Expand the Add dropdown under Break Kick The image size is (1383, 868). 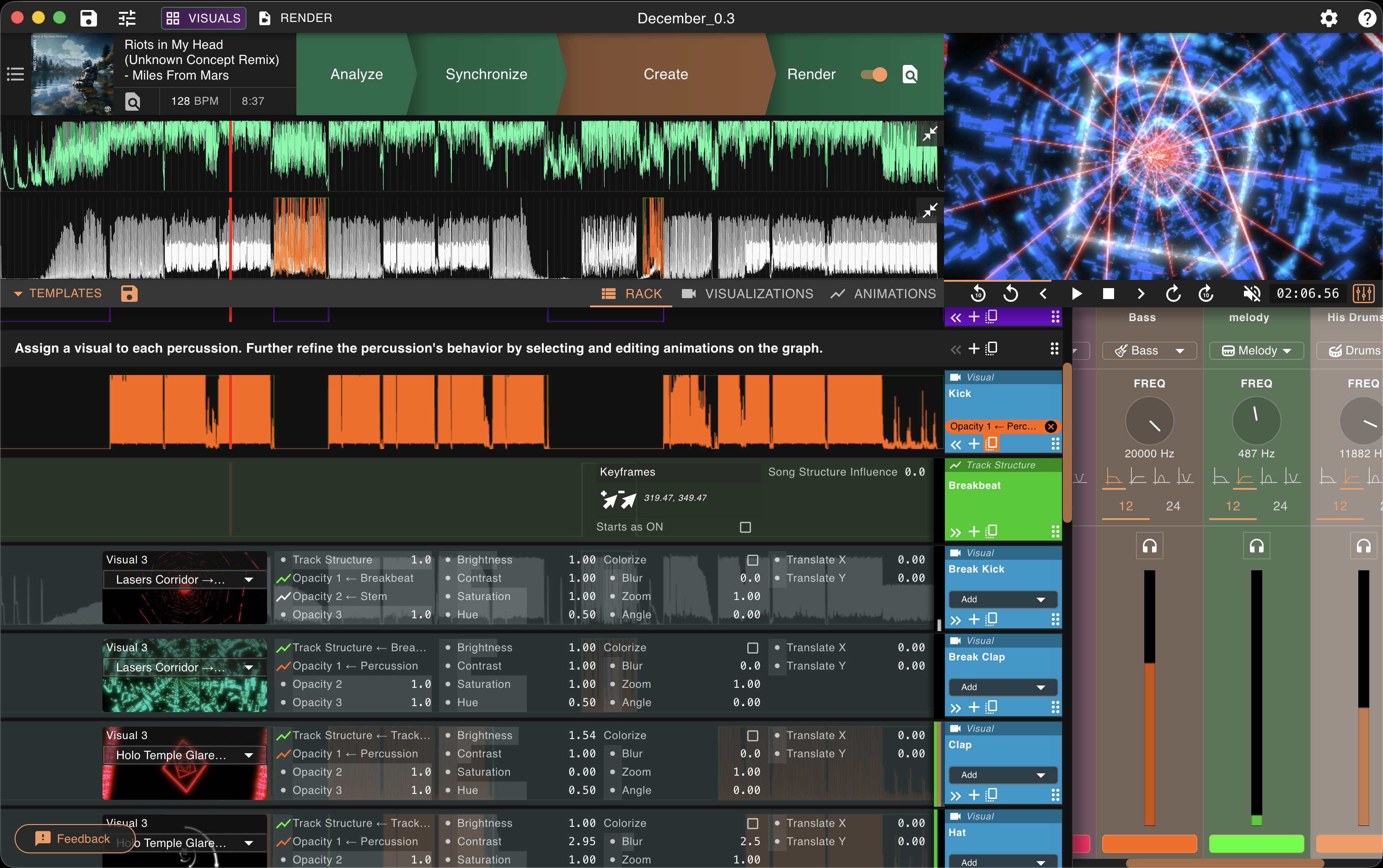click(x=1002, y=599)
